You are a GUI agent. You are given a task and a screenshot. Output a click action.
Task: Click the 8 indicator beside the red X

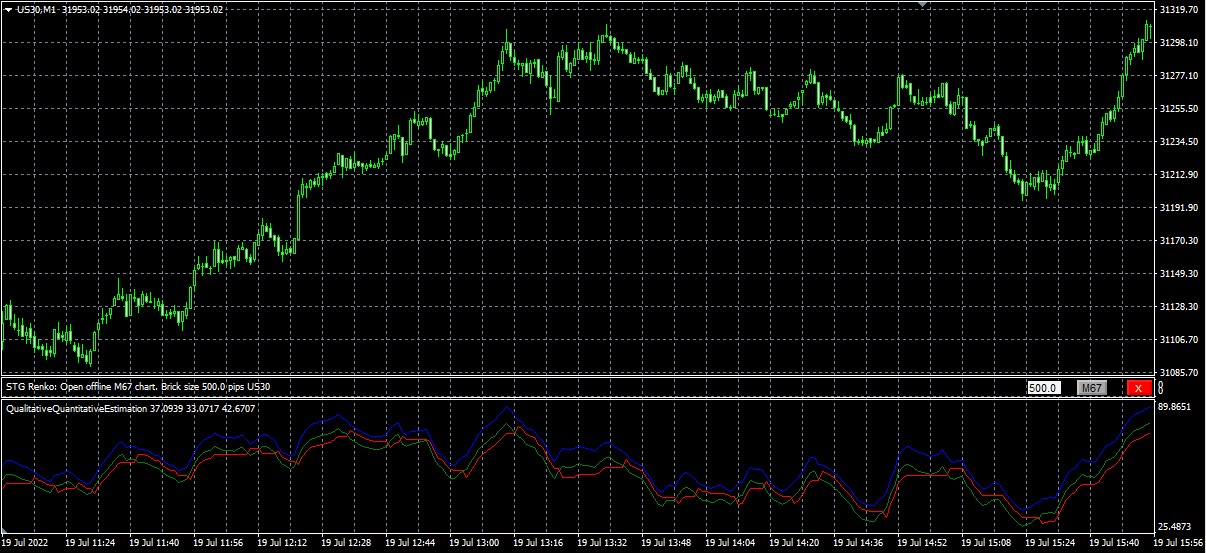(x=1161, y=387)
